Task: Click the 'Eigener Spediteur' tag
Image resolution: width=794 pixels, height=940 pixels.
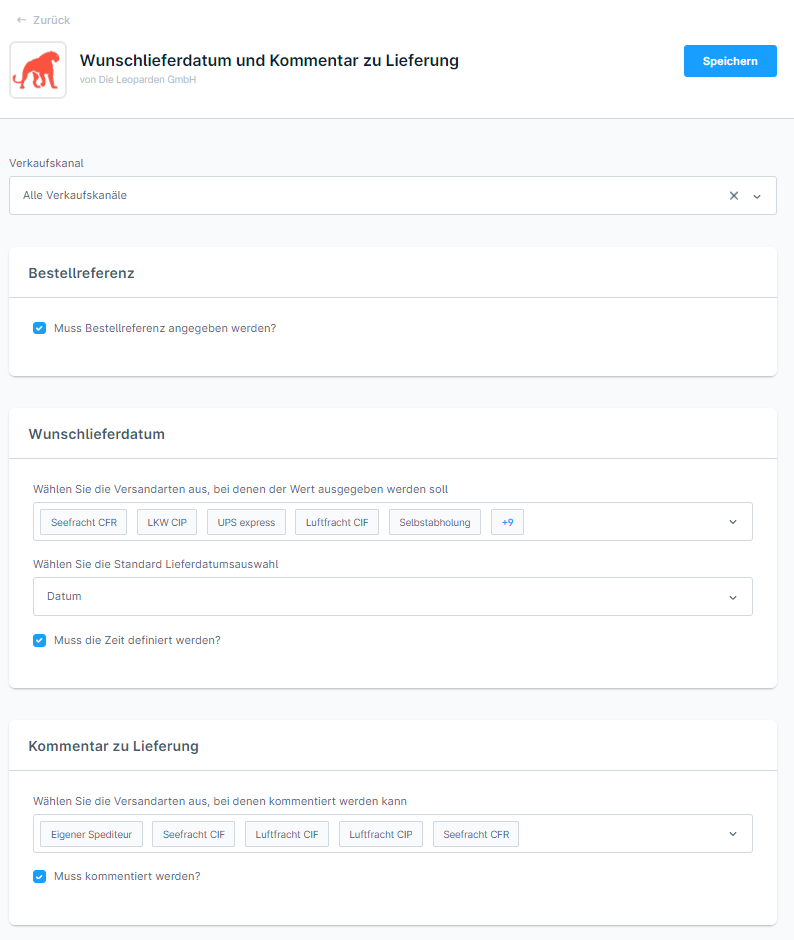Action: click(x=92, y=834)
